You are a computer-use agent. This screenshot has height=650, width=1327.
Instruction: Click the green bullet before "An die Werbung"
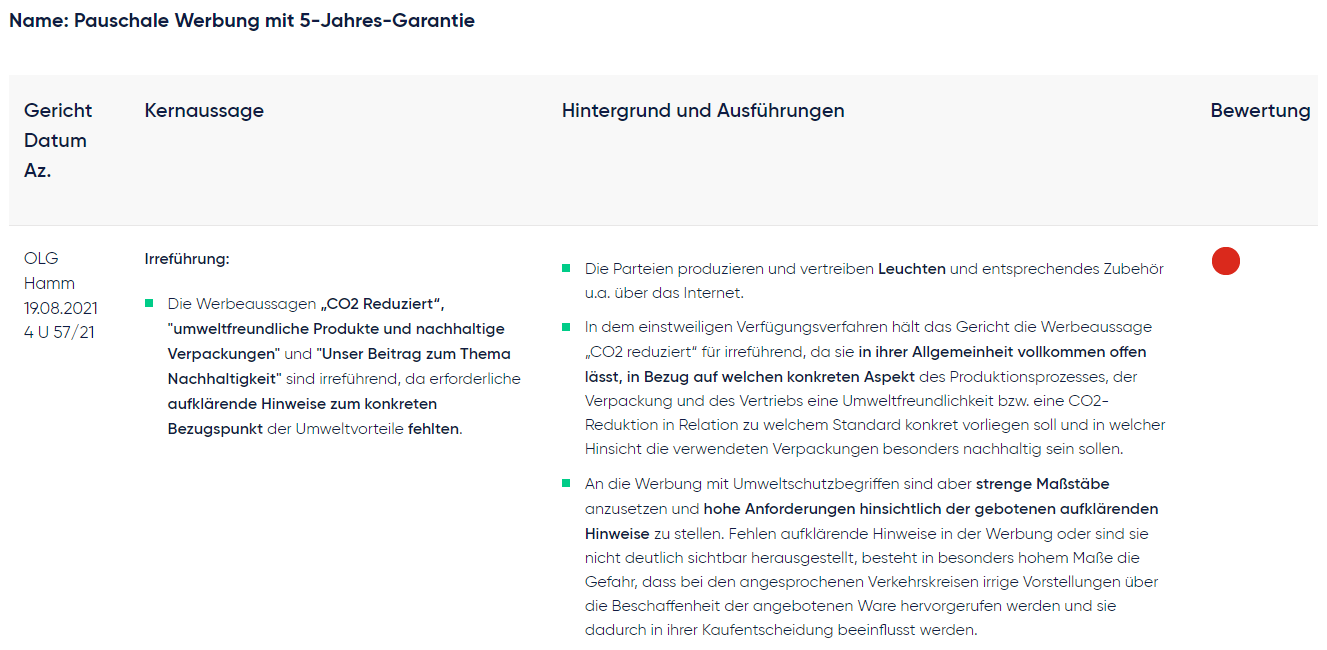click(566, 484)
